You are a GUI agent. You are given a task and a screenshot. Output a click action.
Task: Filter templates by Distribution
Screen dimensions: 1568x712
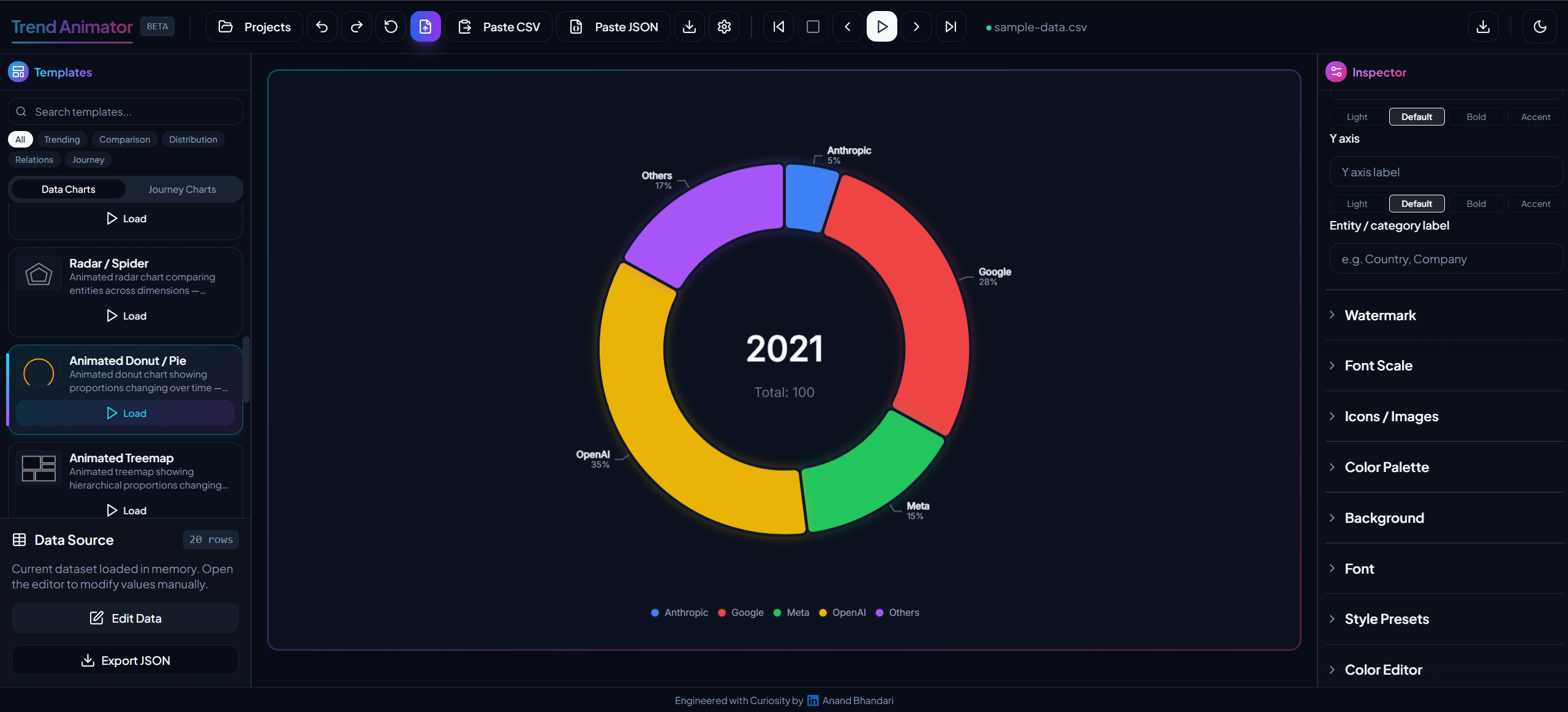coord(193,139)
